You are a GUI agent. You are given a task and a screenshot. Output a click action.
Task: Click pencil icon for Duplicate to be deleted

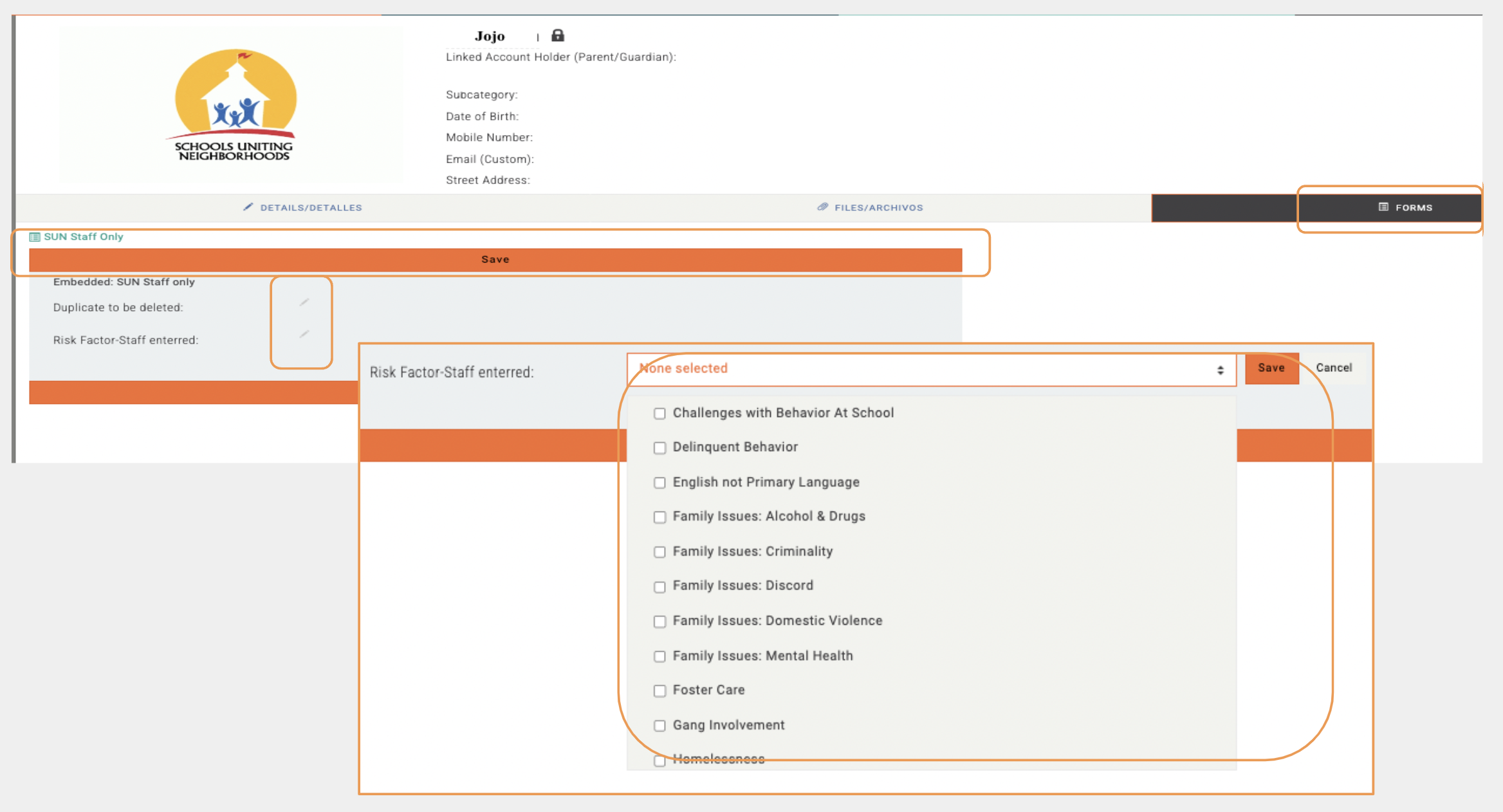(304, 302)
